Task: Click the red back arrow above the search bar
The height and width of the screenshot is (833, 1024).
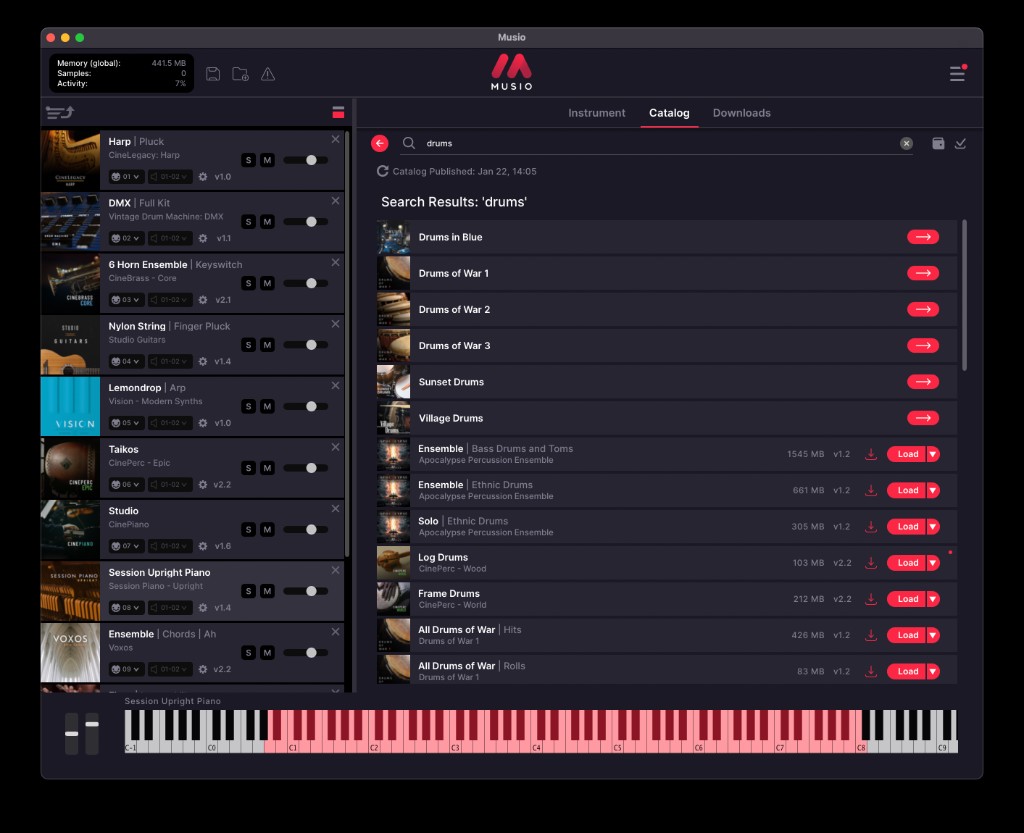Action: 379,143
